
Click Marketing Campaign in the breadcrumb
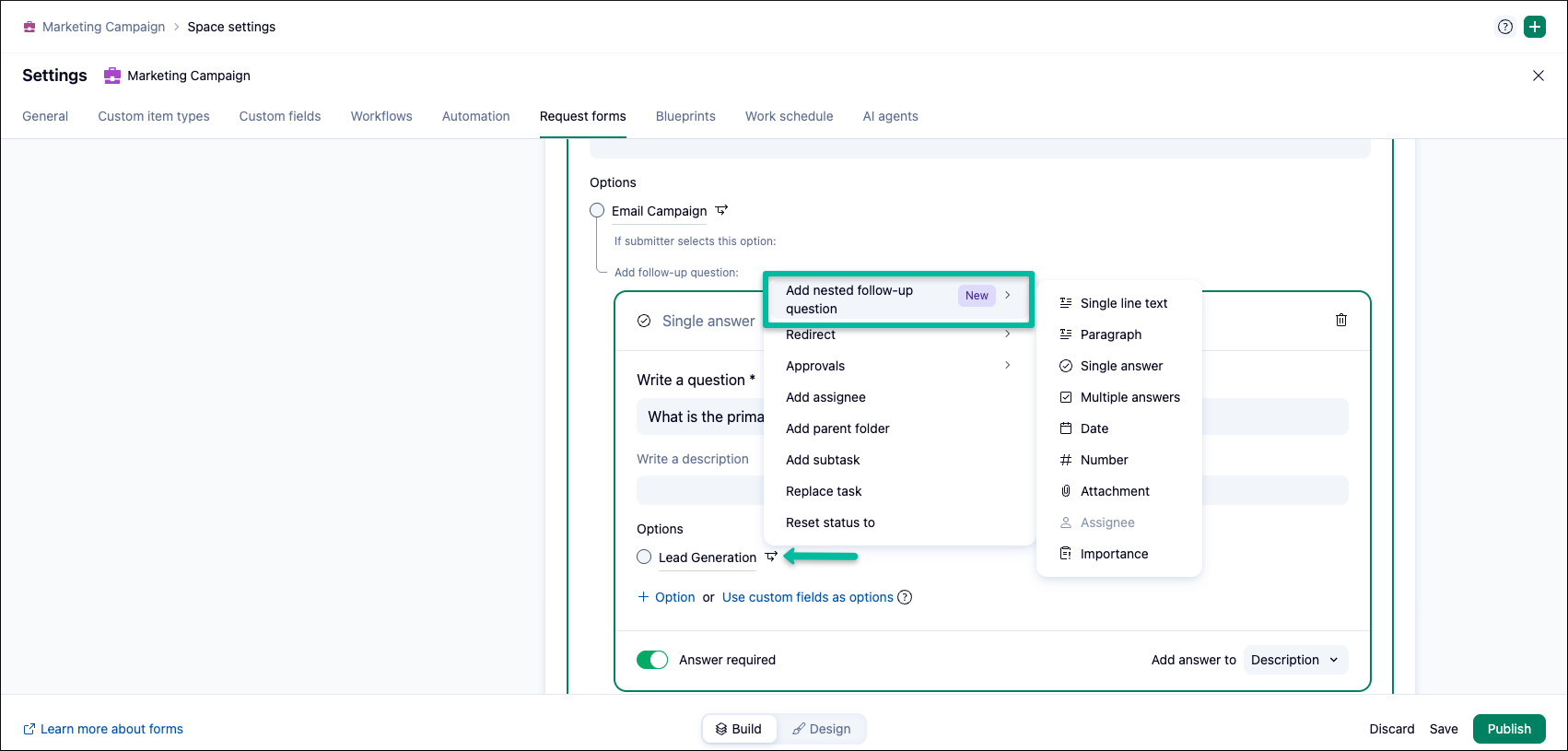(103, 27)
